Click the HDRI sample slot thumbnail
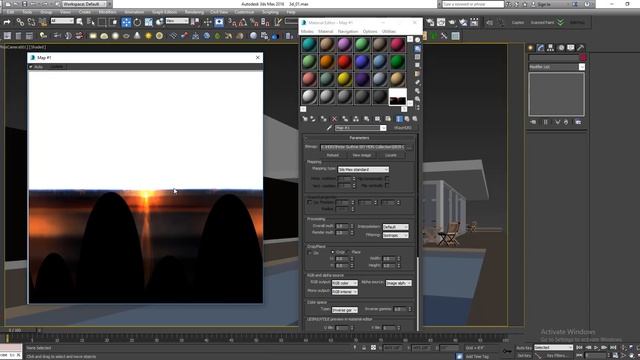640x360 pixels. coord(397,97)
